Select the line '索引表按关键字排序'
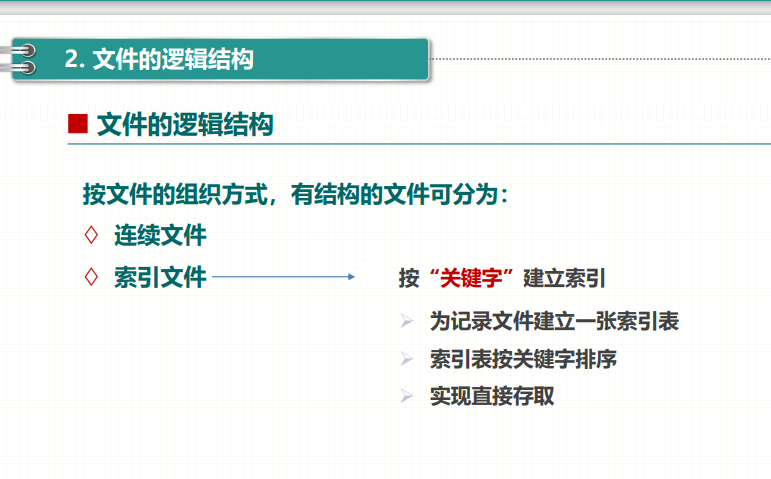 pos(523,359)
